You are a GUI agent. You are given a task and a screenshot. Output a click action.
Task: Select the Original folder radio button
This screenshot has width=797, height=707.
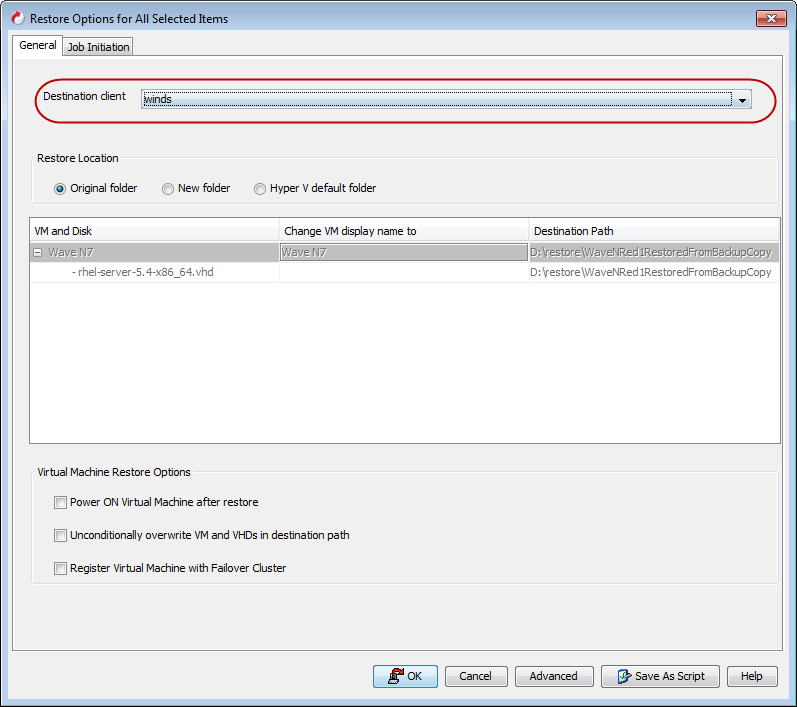pos(60,189)
